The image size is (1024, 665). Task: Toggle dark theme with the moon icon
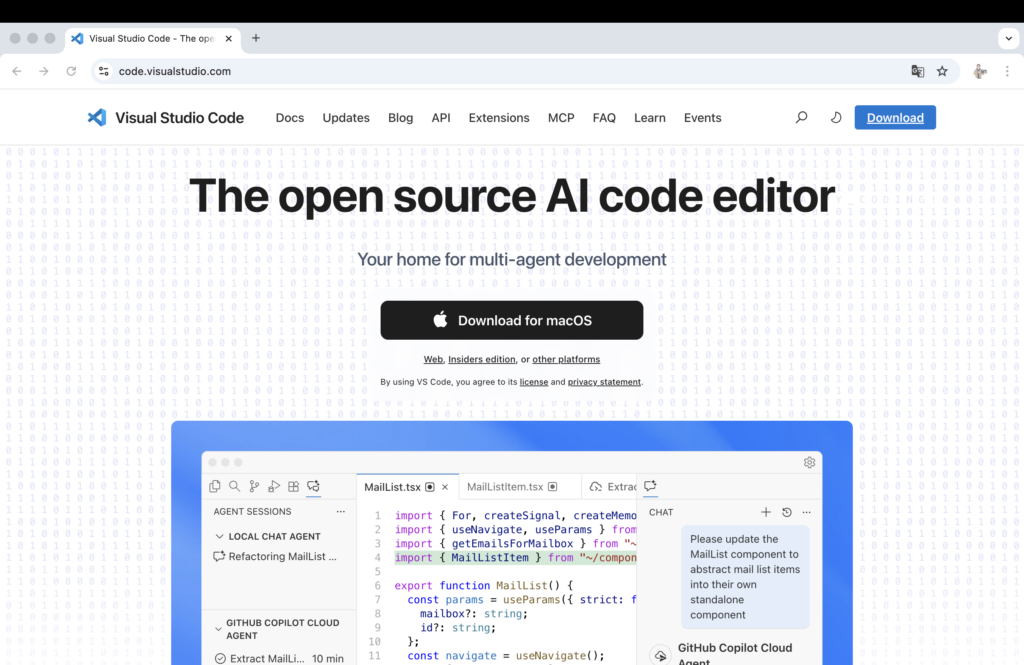click(836, 118)
